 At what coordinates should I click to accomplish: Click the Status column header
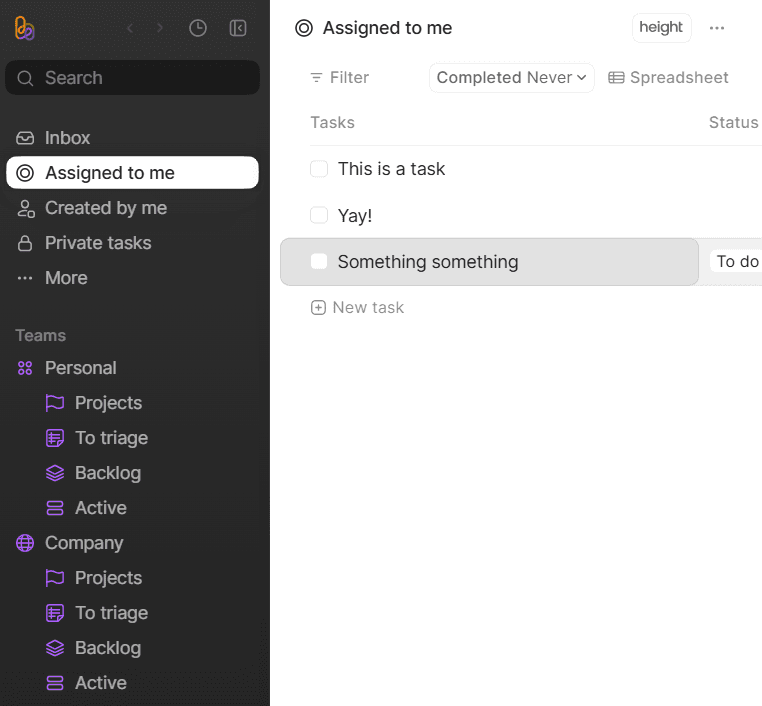[x=733, y=122]
